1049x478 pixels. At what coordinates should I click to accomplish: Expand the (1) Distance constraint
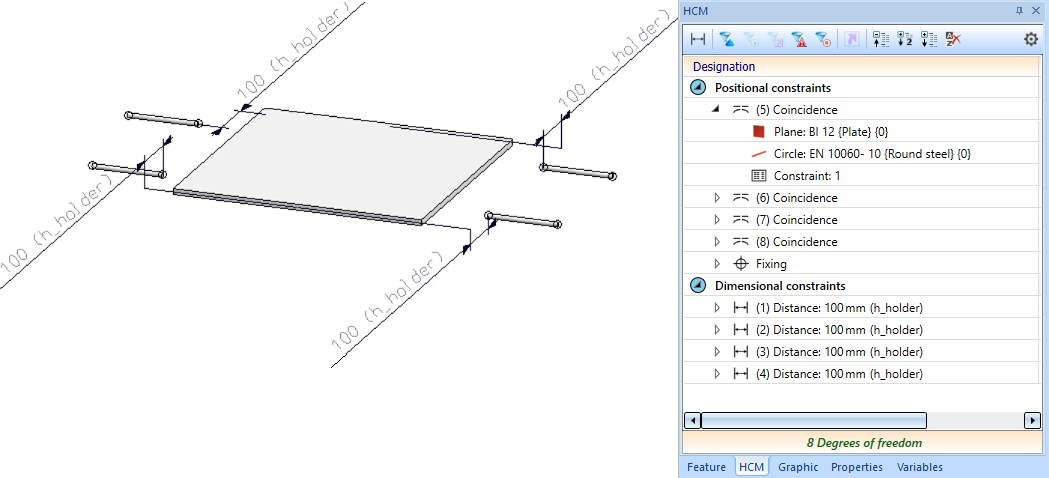click(717, 308)
